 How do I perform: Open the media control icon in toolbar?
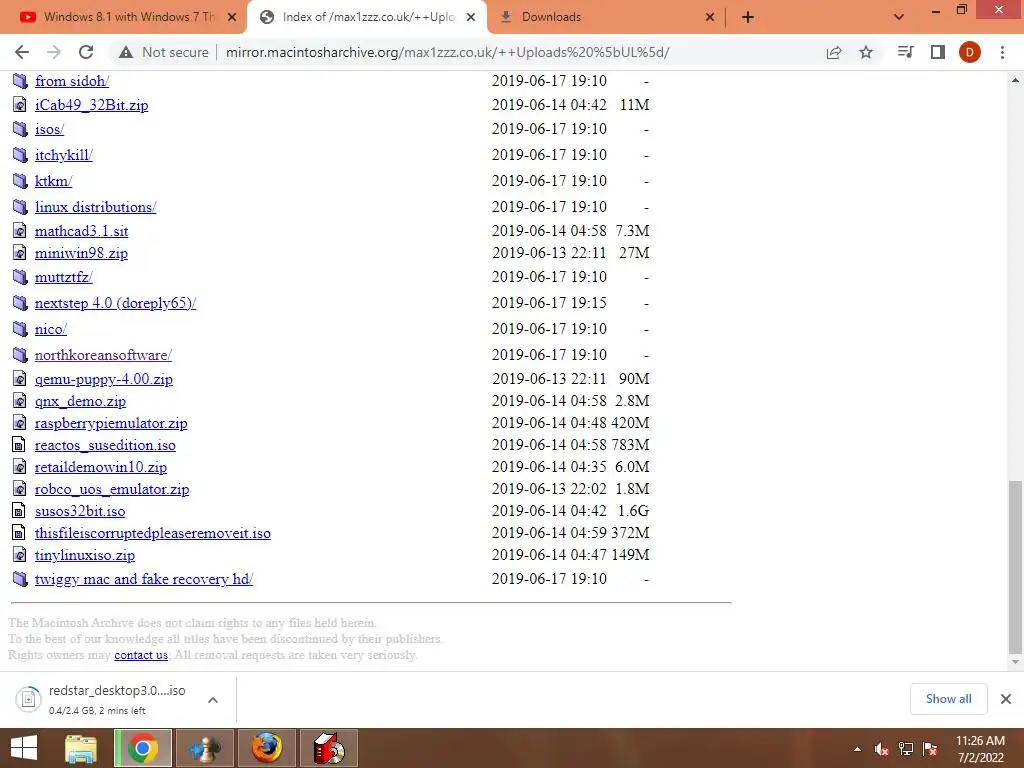point(905,52)
